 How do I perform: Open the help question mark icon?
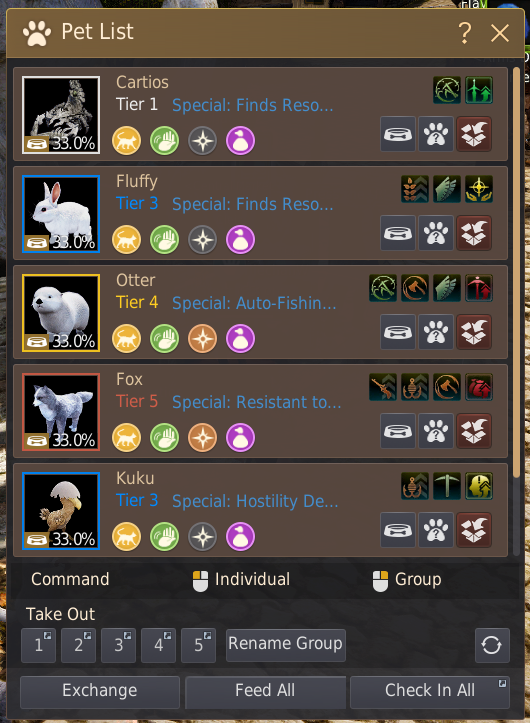point(464,33)
